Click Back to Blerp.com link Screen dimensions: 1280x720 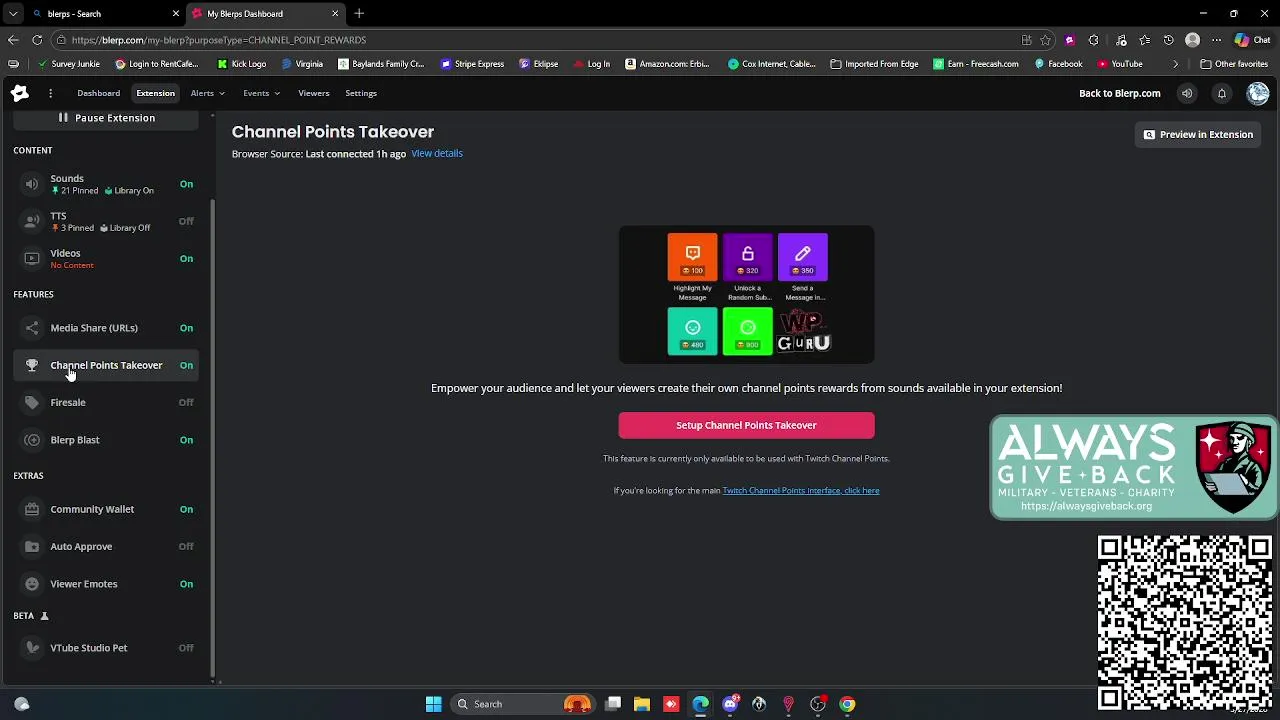pos(1119,93)
